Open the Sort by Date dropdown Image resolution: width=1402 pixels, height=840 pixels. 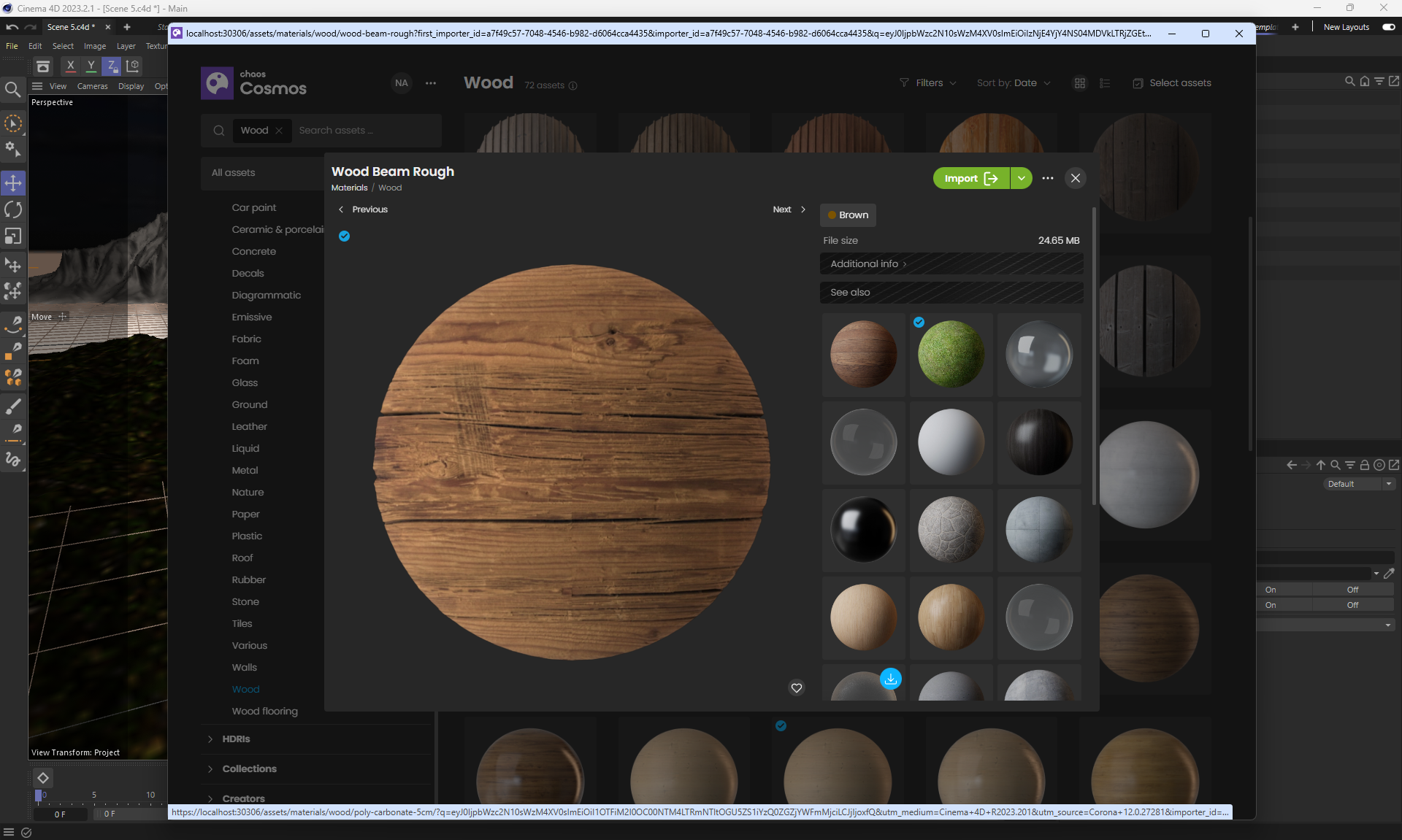(x=1014, y=83)
